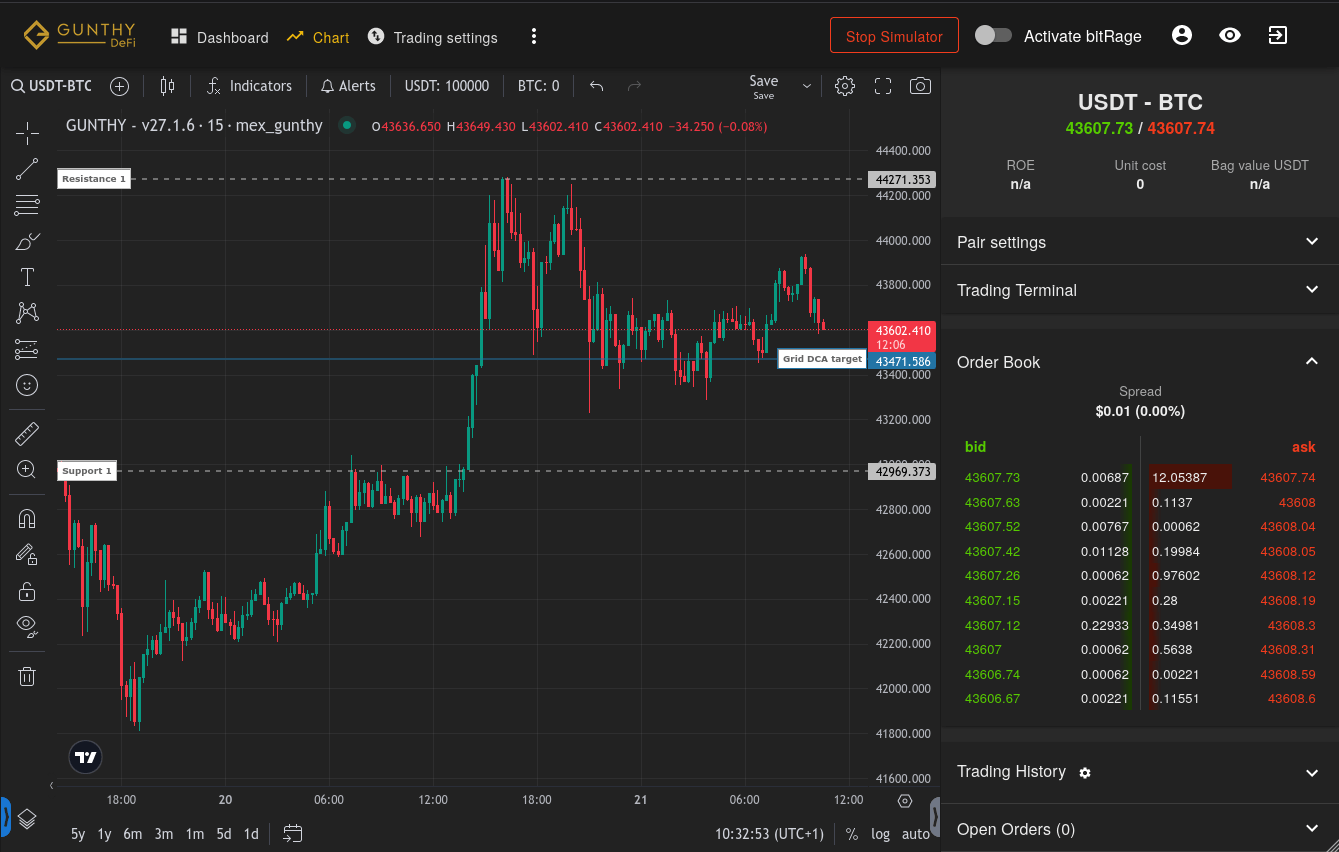
Task: Expand the Open Orders section
Action: 1140,829
